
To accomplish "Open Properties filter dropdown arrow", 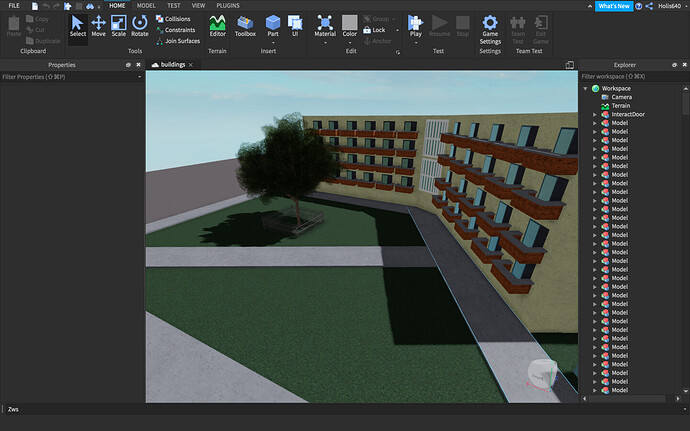I will pyautogui.click(x=139, y=77).
